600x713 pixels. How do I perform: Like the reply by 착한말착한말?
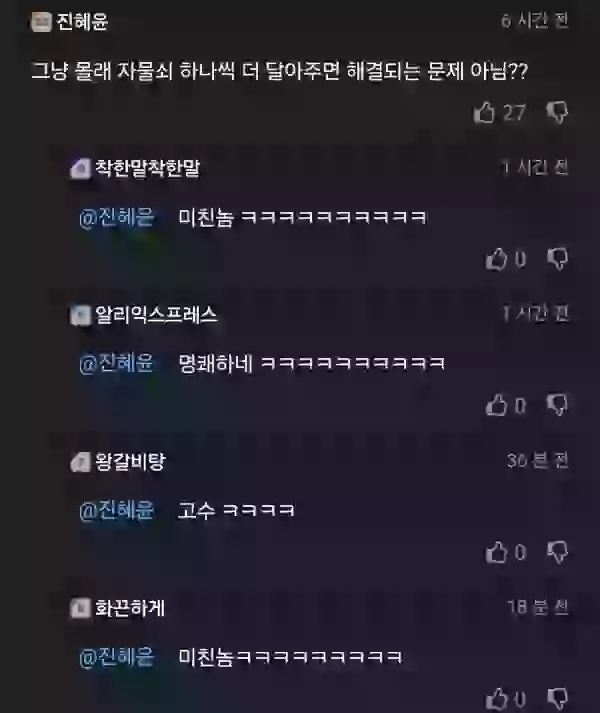[x=496, y=259]
